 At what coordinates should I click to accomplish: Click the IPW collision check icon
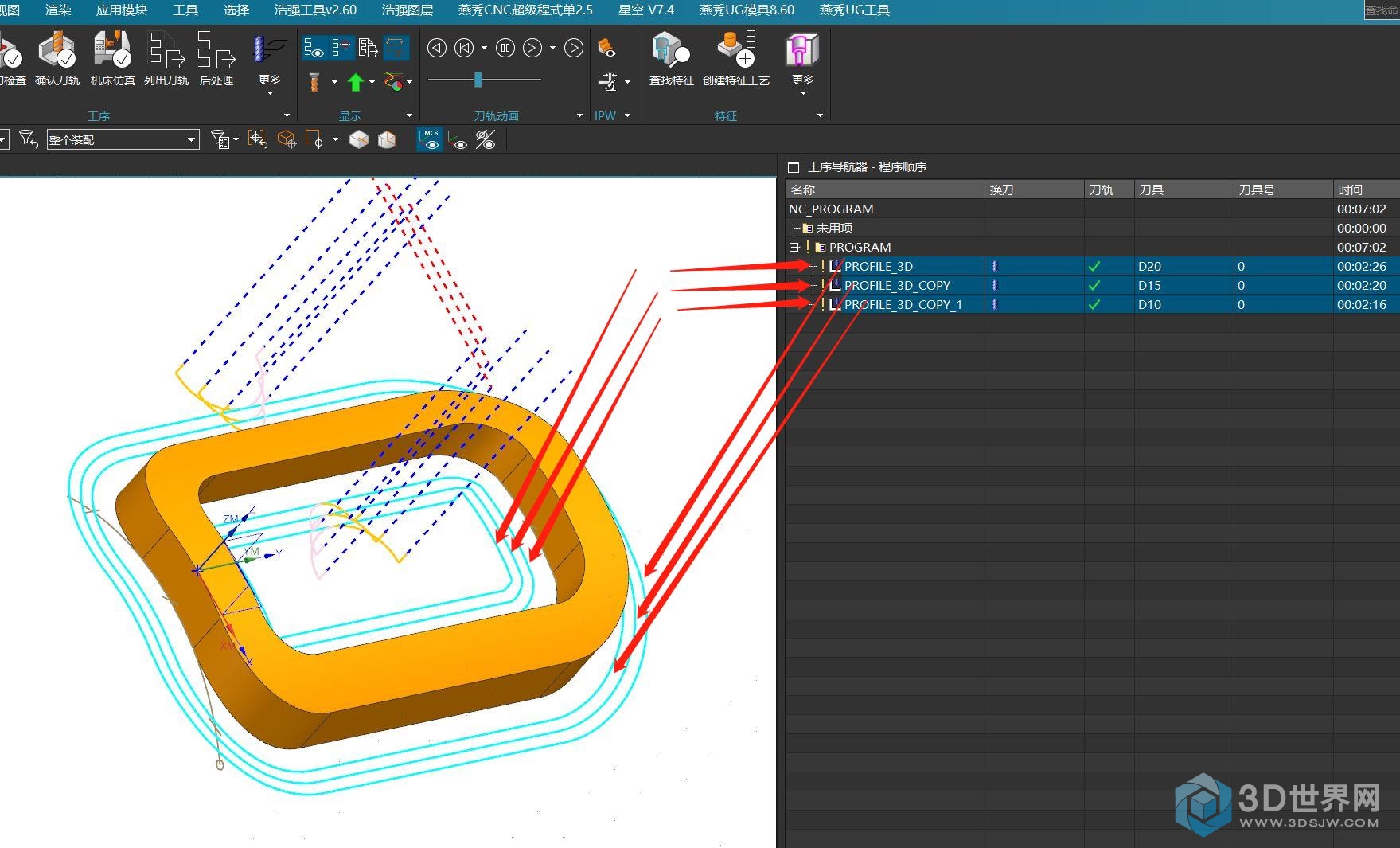point(608,81)
